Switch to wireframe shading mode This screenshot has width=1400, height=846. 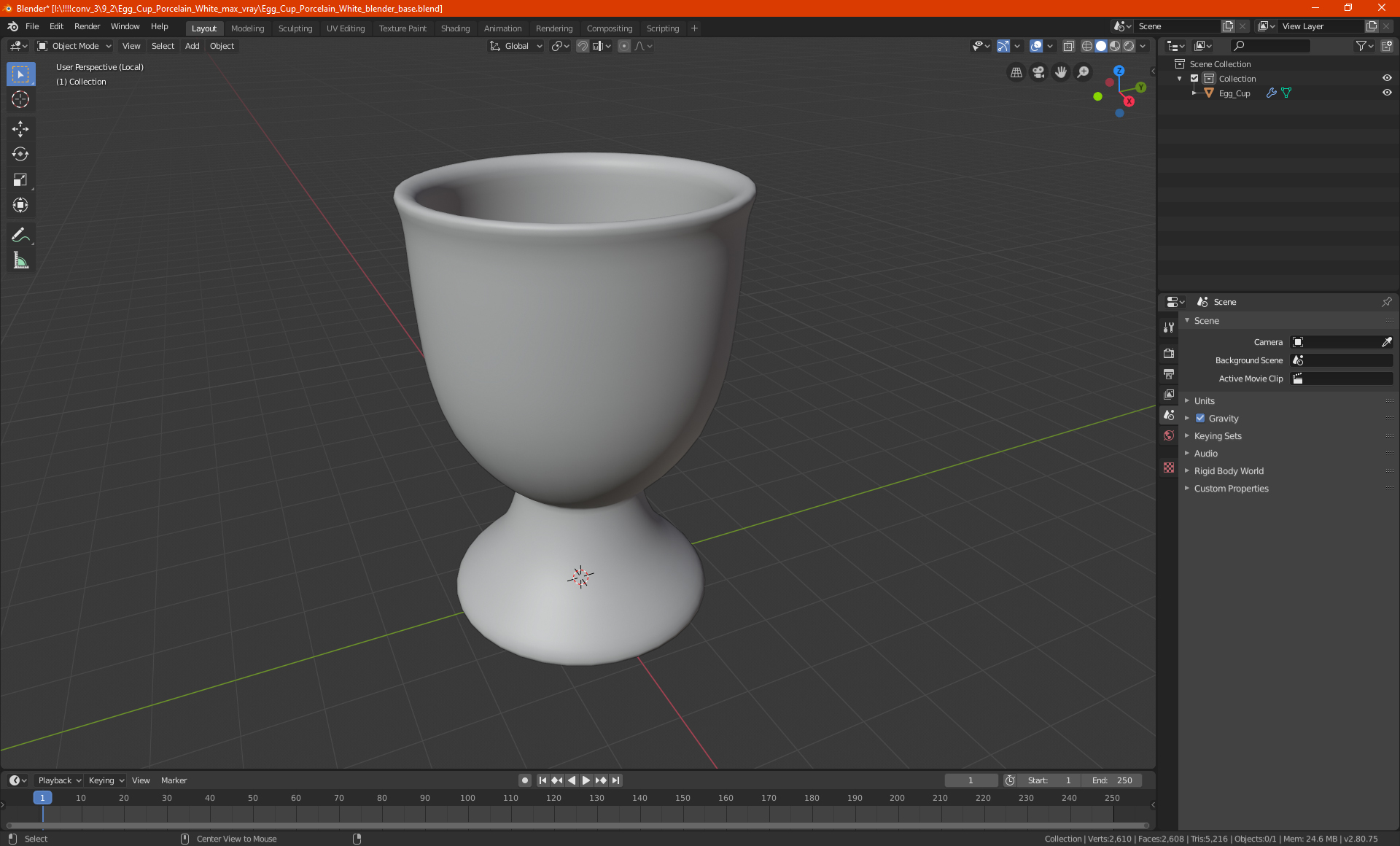pyautogui.click(x=1087, y=46)
